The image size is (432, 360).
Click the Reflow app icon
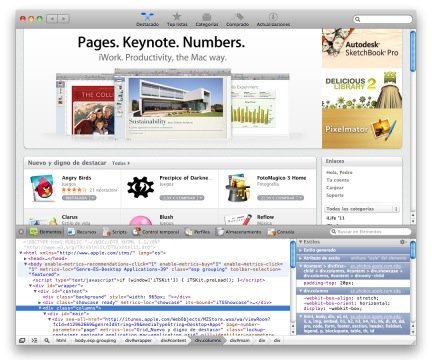[x=238, y=220]
